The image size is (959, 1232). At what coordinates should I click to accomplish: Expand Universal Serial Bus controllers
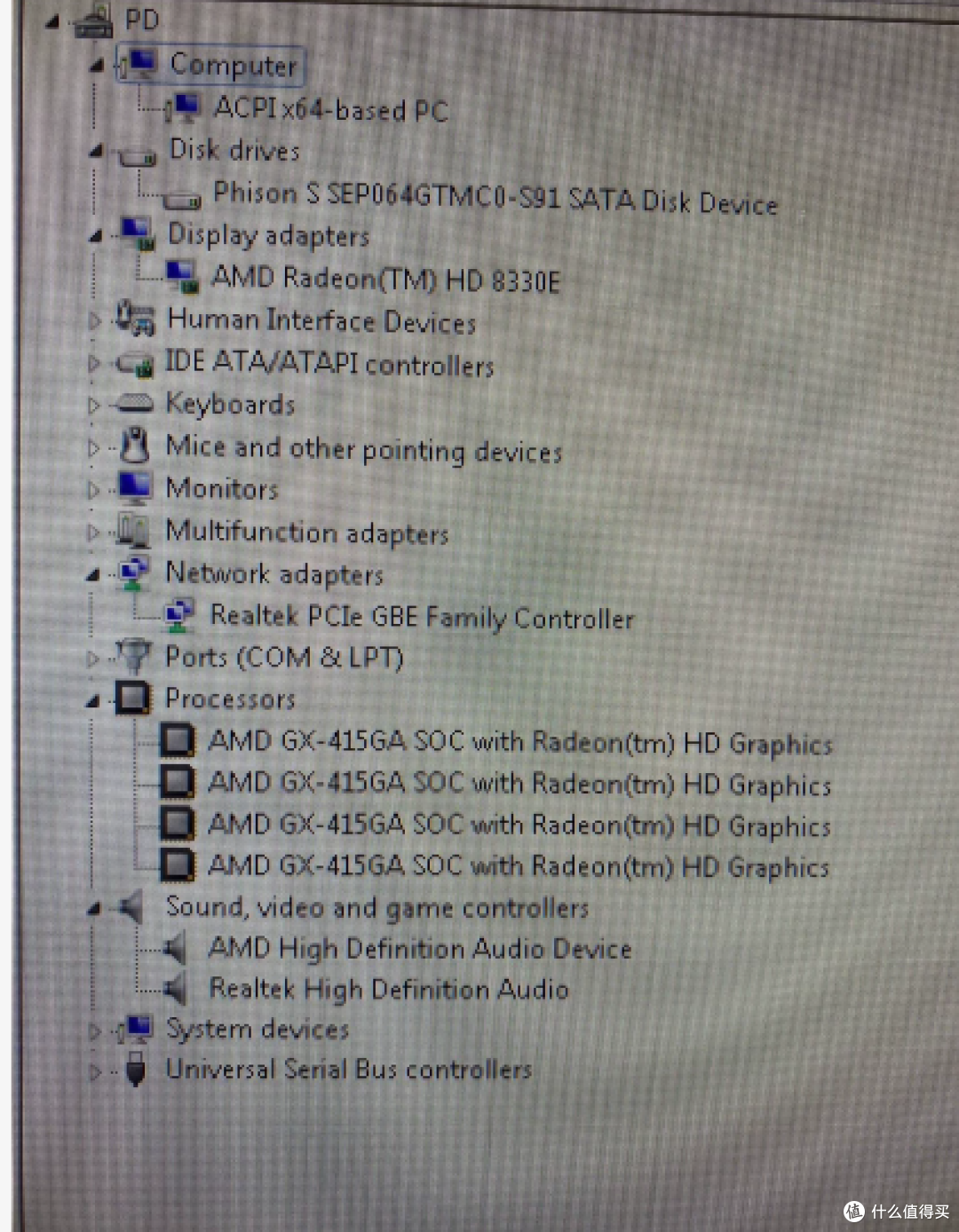(x=94, y=1071)
